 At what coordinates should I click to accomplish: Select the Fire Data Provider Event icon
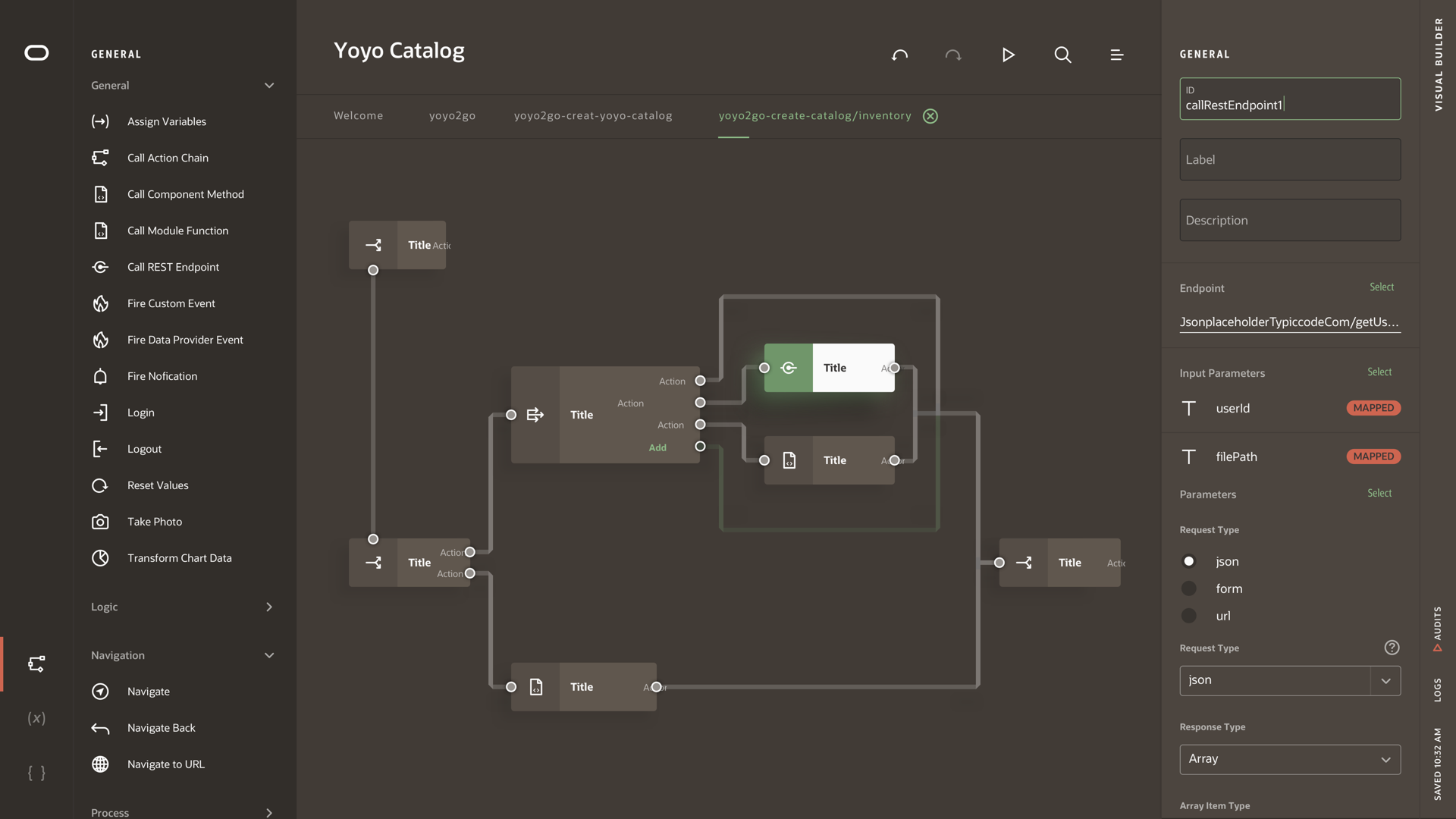point(100,340)
